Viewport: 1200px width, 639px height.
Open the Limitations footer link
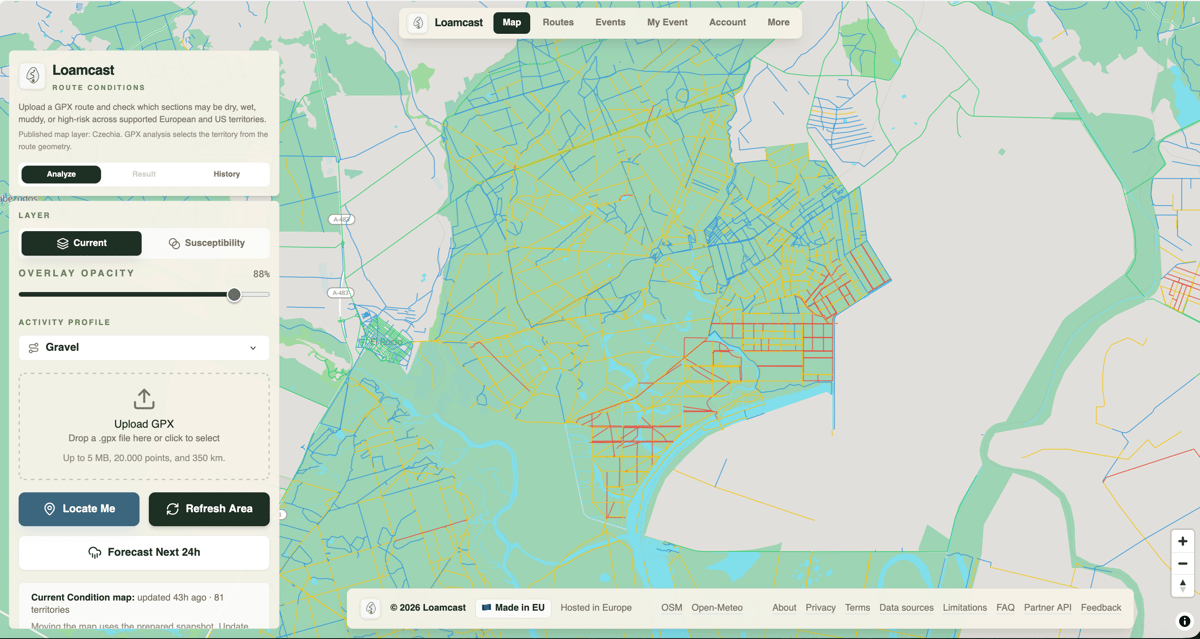click(x=965, y=608)
